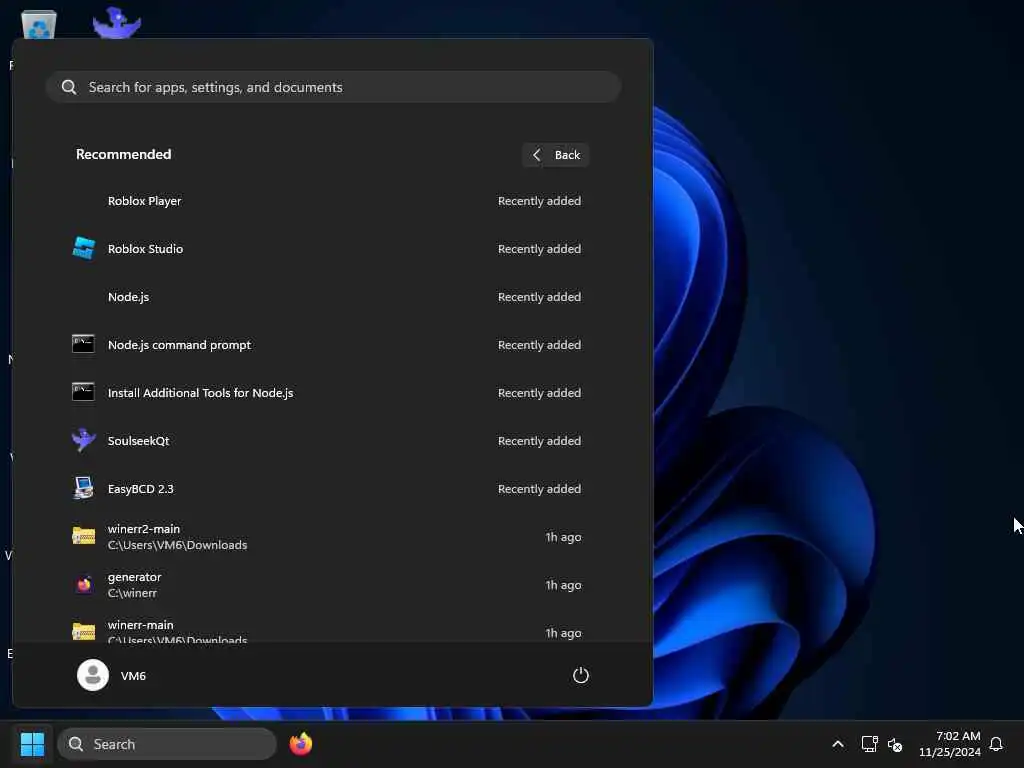Launch Node.js command prompt icon
Viewport: 1024px width, 768px height.
(x=83, y=344)
